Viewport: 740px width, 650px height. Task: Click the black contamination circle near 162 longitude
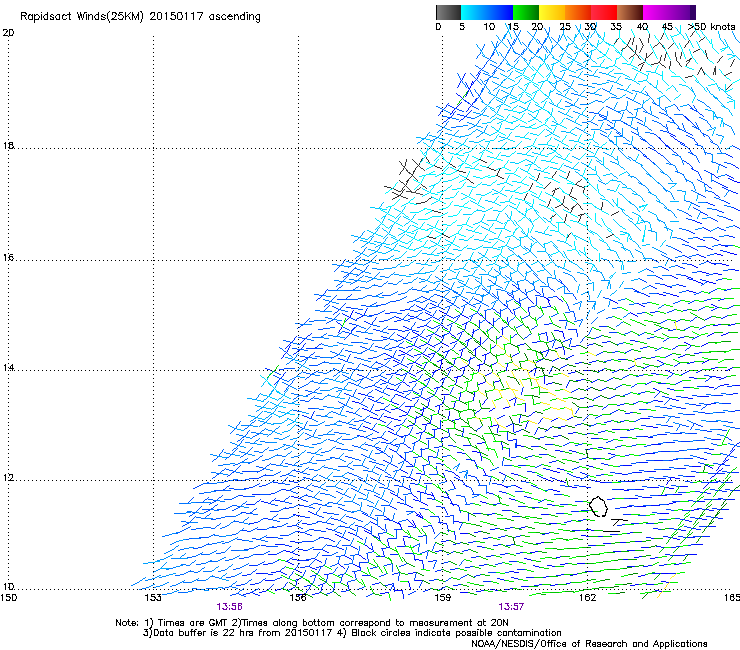coord(598,506)
